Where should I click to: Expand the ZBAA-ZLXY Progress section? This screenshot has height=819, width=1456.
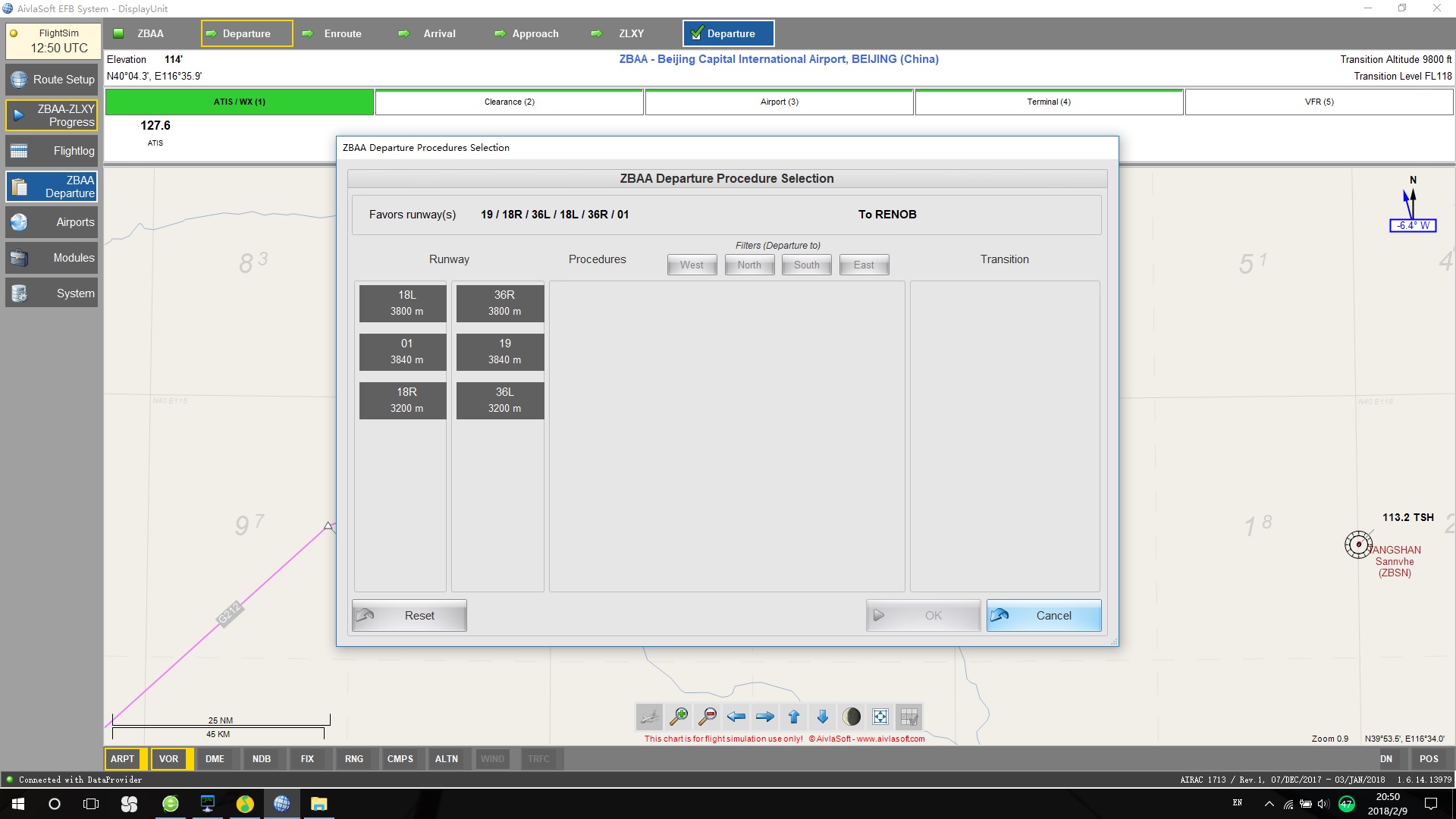52,115
